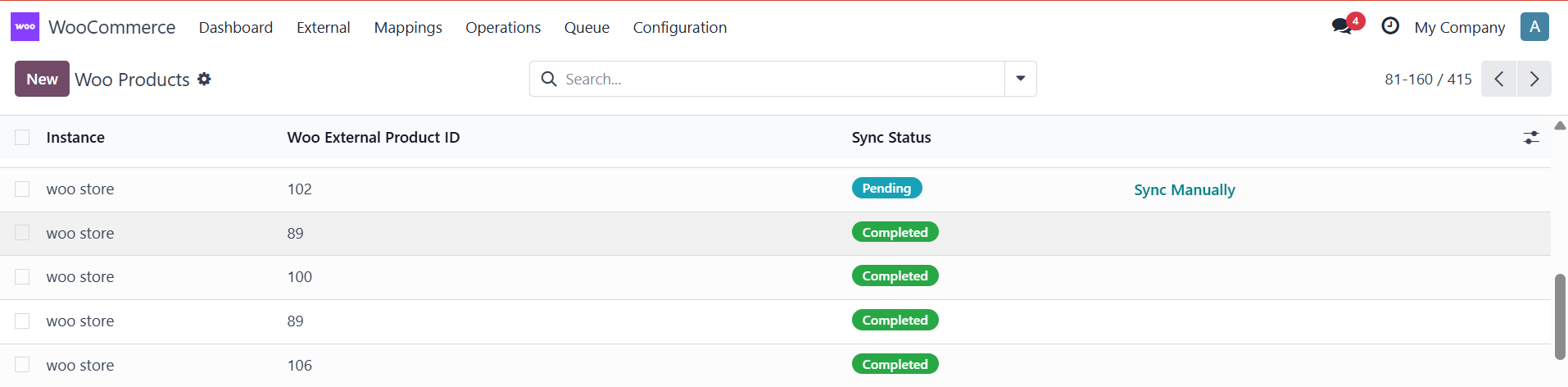
Task: Click woo store in row 106
Action: point(80,365)
